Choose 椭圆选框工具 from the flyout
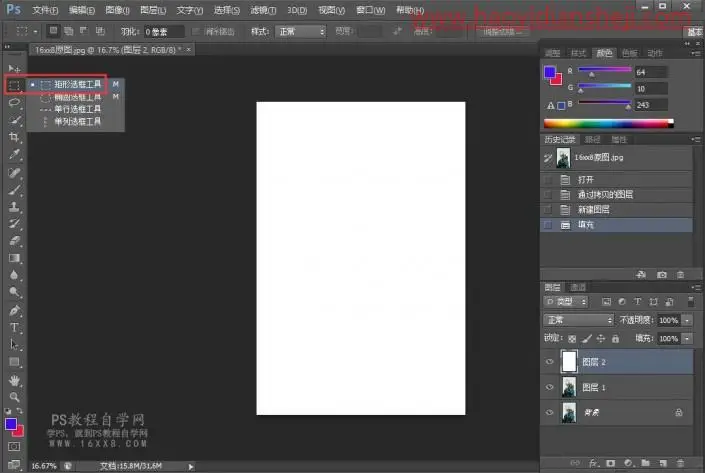The height and width of the screenshot is (473, 705). pyautogui.click(x=77, y=97)
